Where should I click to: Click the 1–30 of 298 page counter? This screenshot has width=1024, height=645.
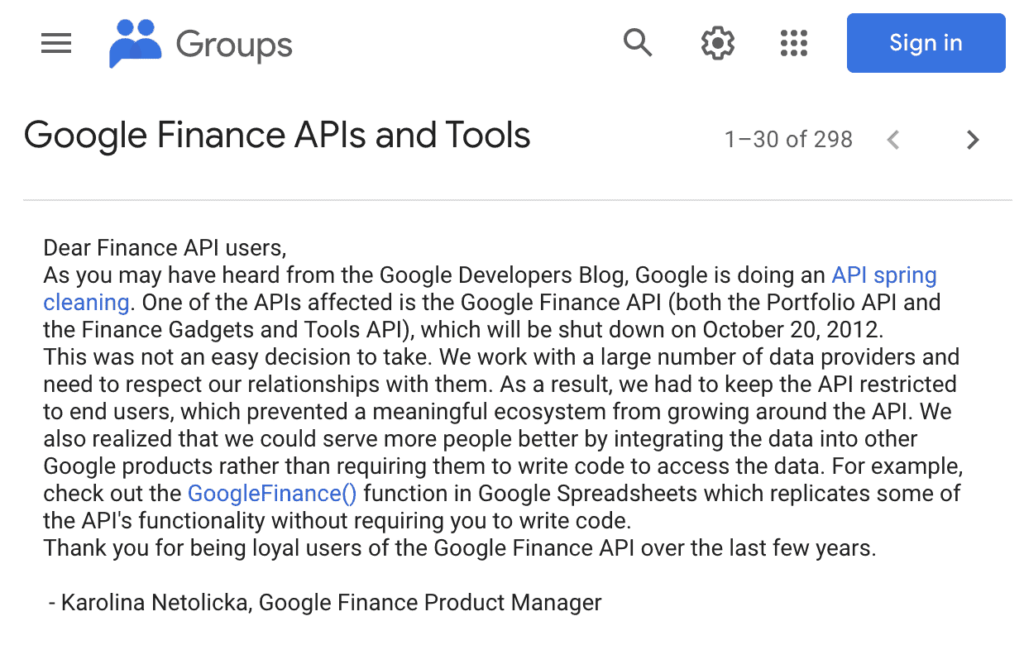pos(788,140)
